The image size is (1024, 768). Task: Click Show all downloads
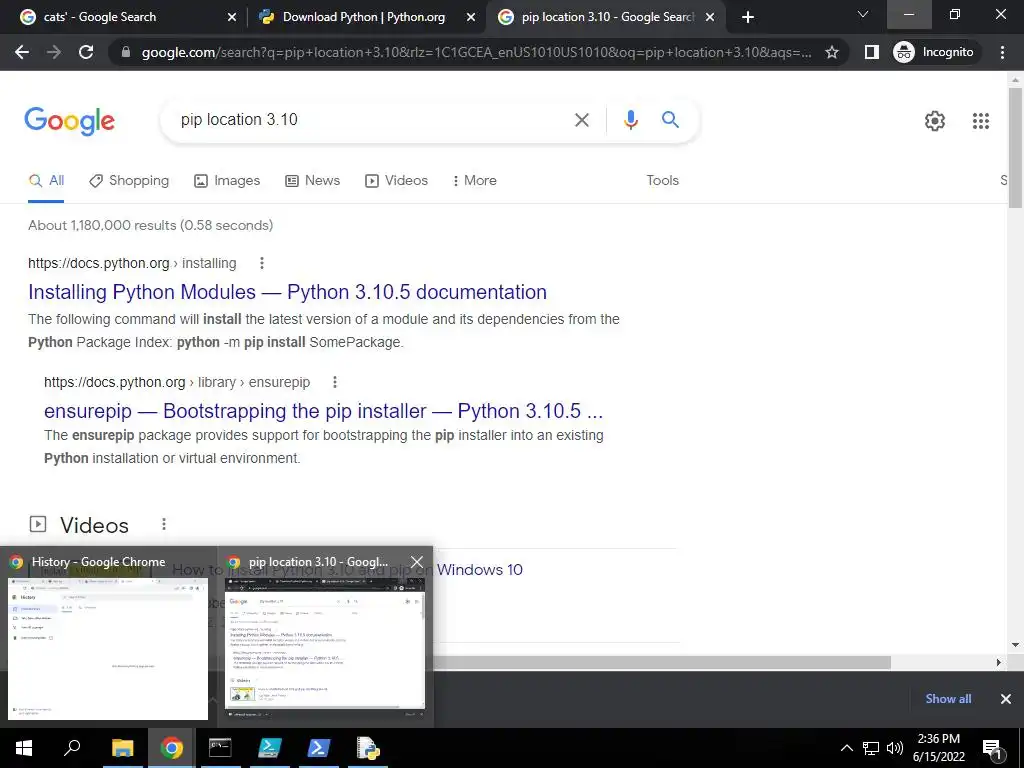tap(948, 699)
